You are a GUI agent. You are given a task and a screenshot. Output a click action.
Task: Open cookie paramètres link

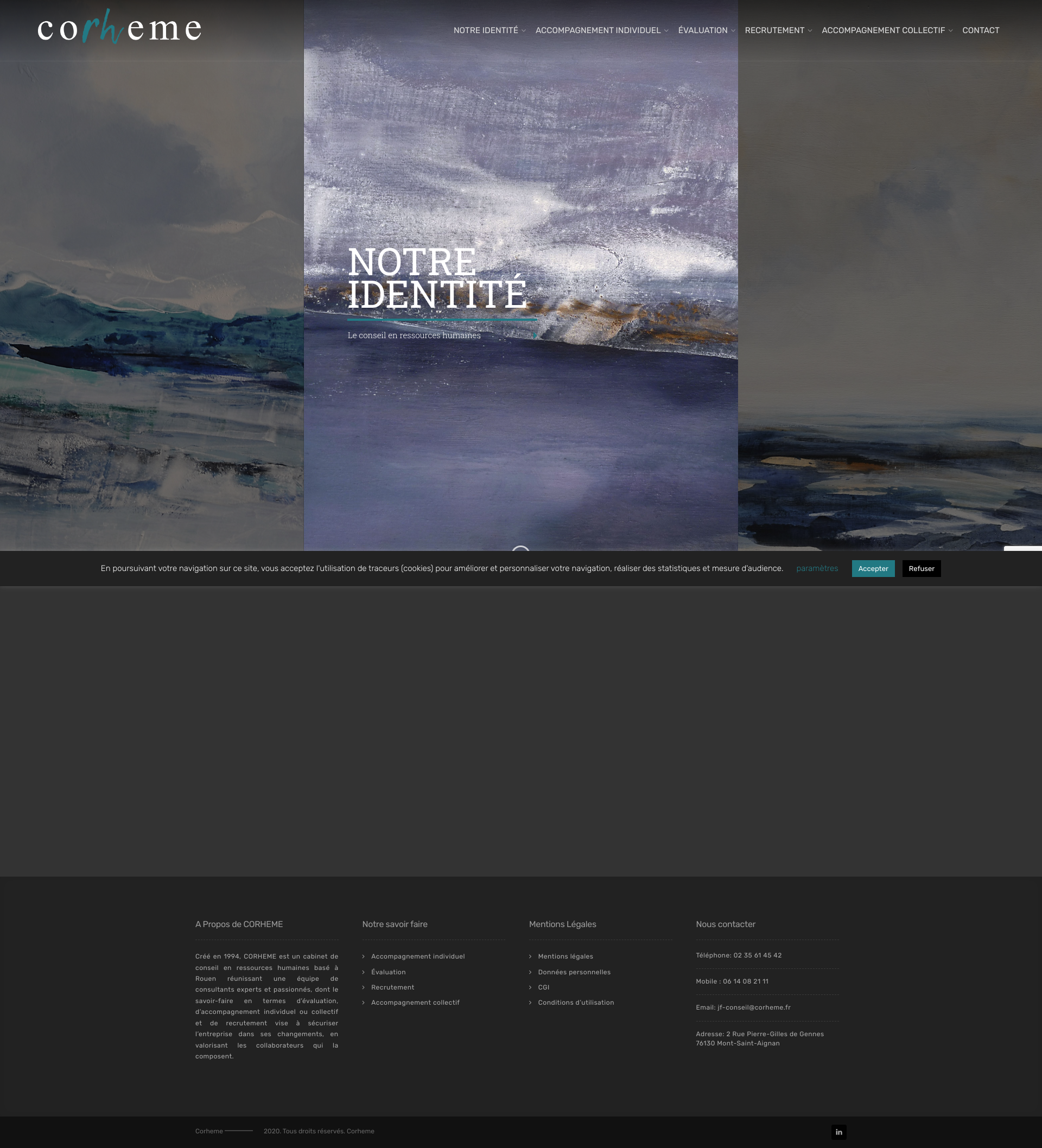[817, 568]
